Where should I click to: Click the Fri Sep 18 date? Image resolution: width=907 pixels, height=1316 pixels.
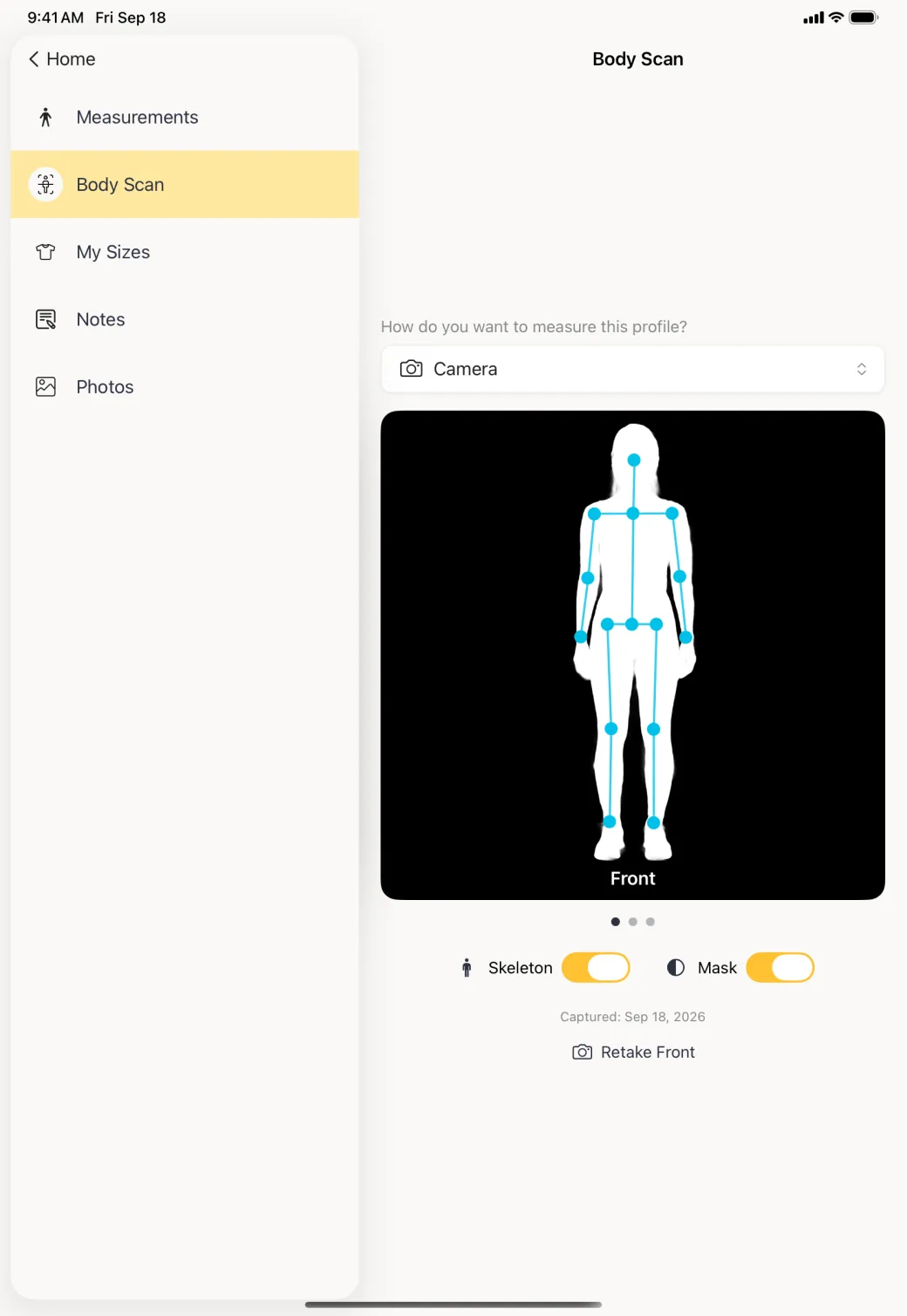[131, 17]
